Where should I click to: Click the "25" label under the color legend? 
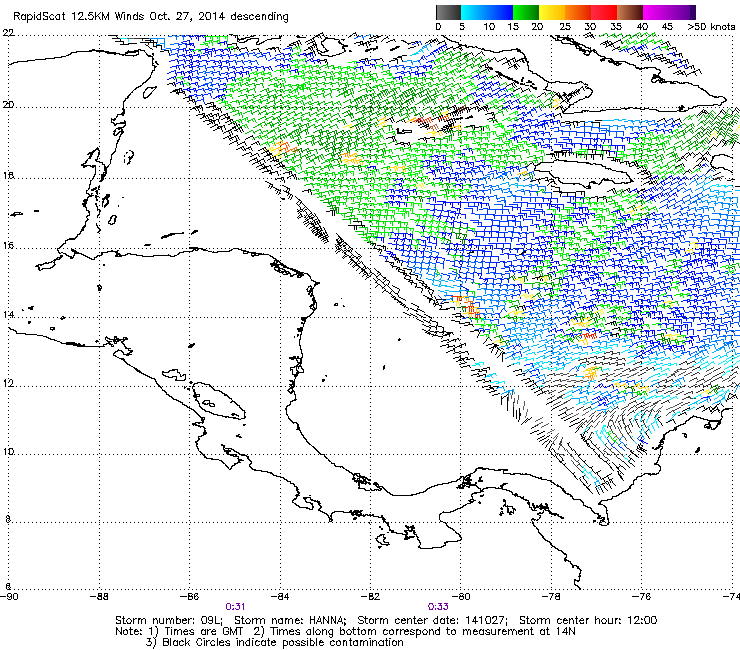pos(565,27)
